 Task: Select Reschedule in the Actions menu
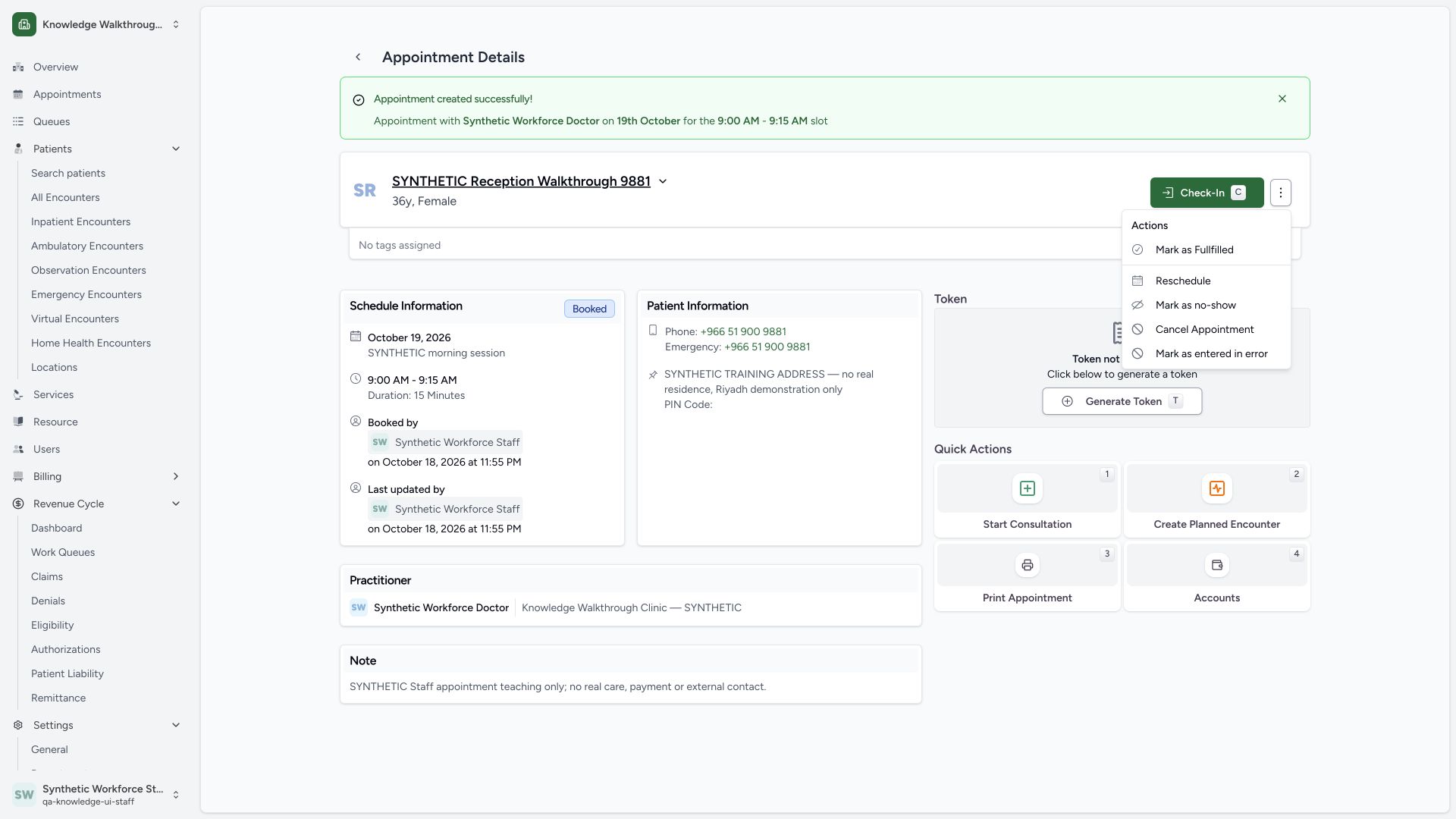point(1206,281)
